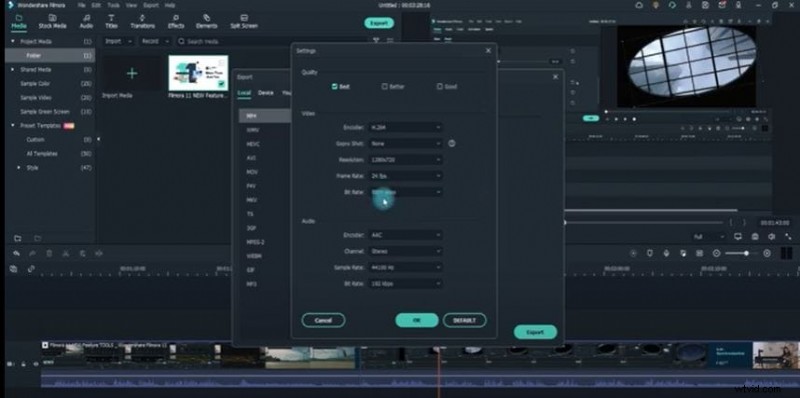800x398 pixels.
Task: Click the trash delete icon above timeline
Action: (49, 253)
